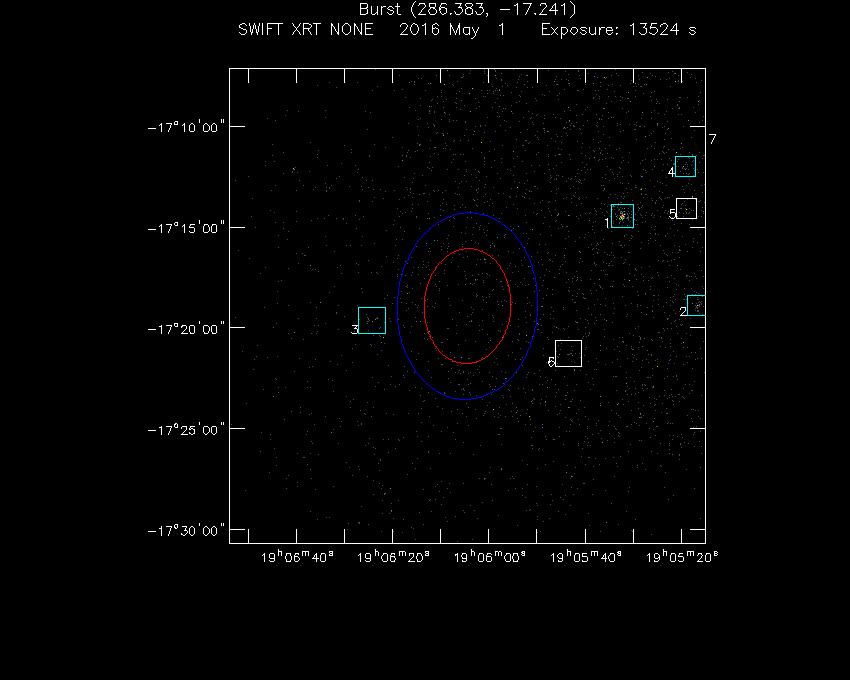The height and width of the screenshot is (680, 850).
Task: Click declination label -17°30'00"
Action: tap(186, 530)
